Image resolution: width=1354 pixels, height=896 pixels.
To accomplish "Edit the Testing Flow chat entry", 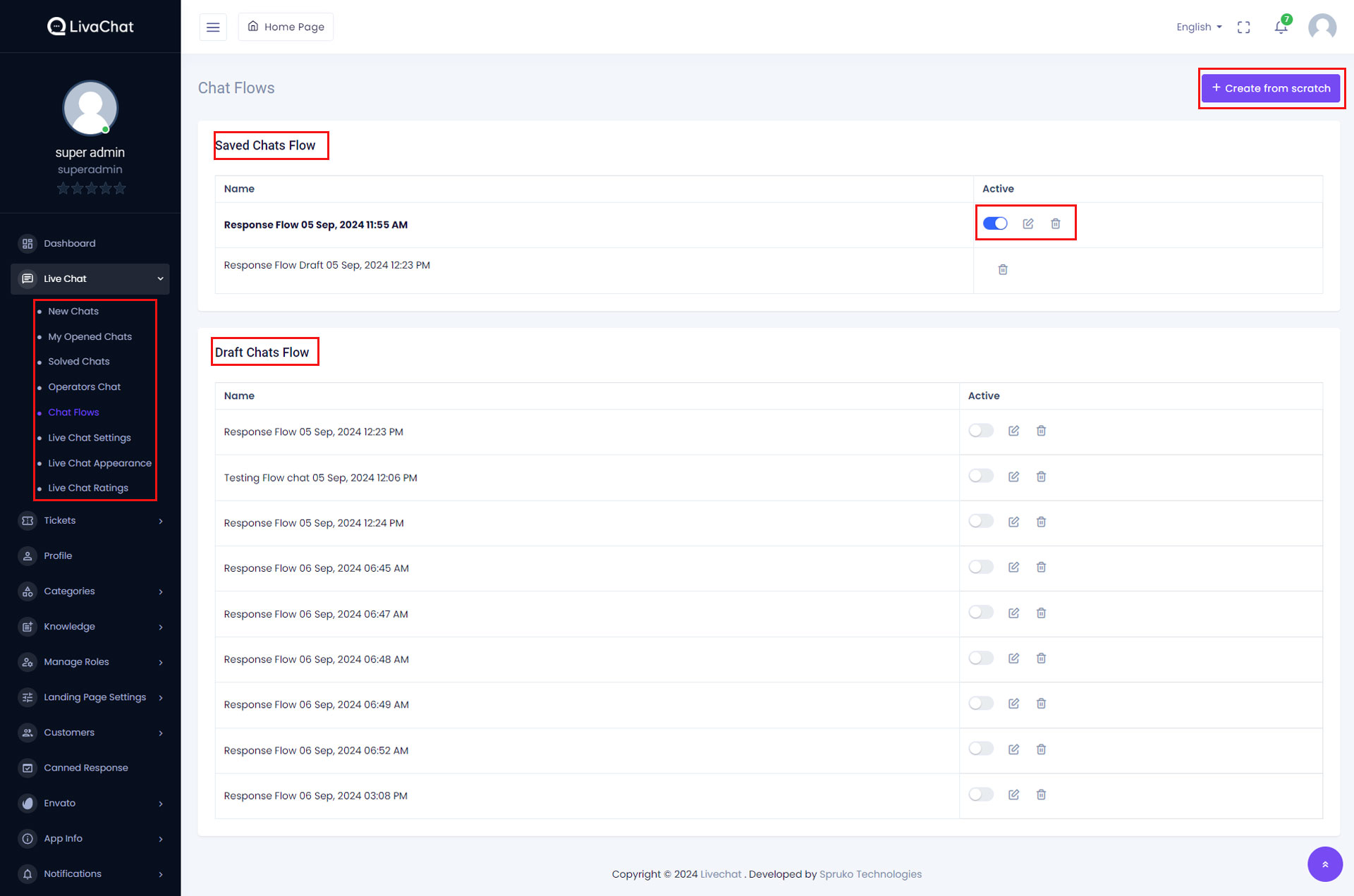I will tap(1013, 477).
